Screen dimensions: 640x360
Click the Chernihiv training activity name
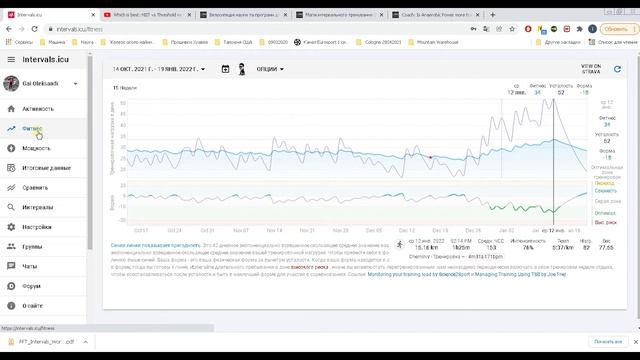pyautogui.click(x=436, y=257)
